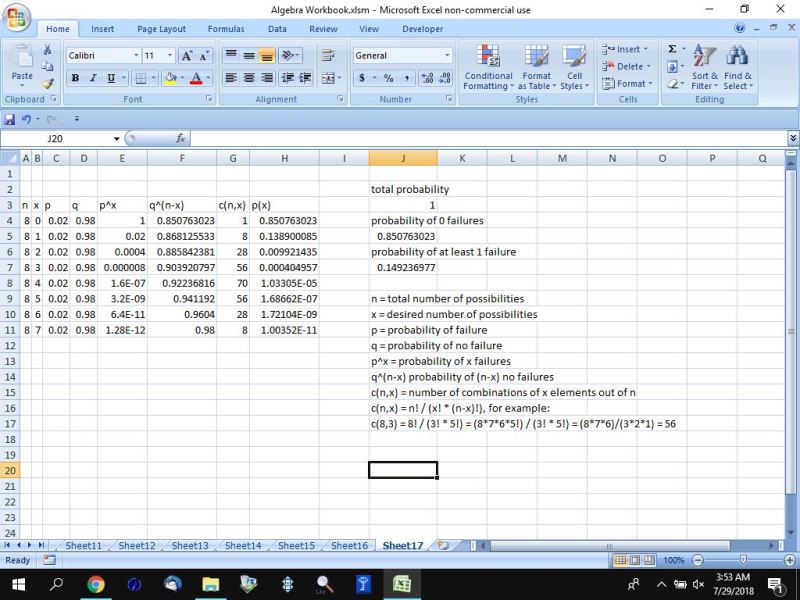Expand Conditional Formatting menu
Viewport: 800px width, 600px height.
tap(488, 67)
